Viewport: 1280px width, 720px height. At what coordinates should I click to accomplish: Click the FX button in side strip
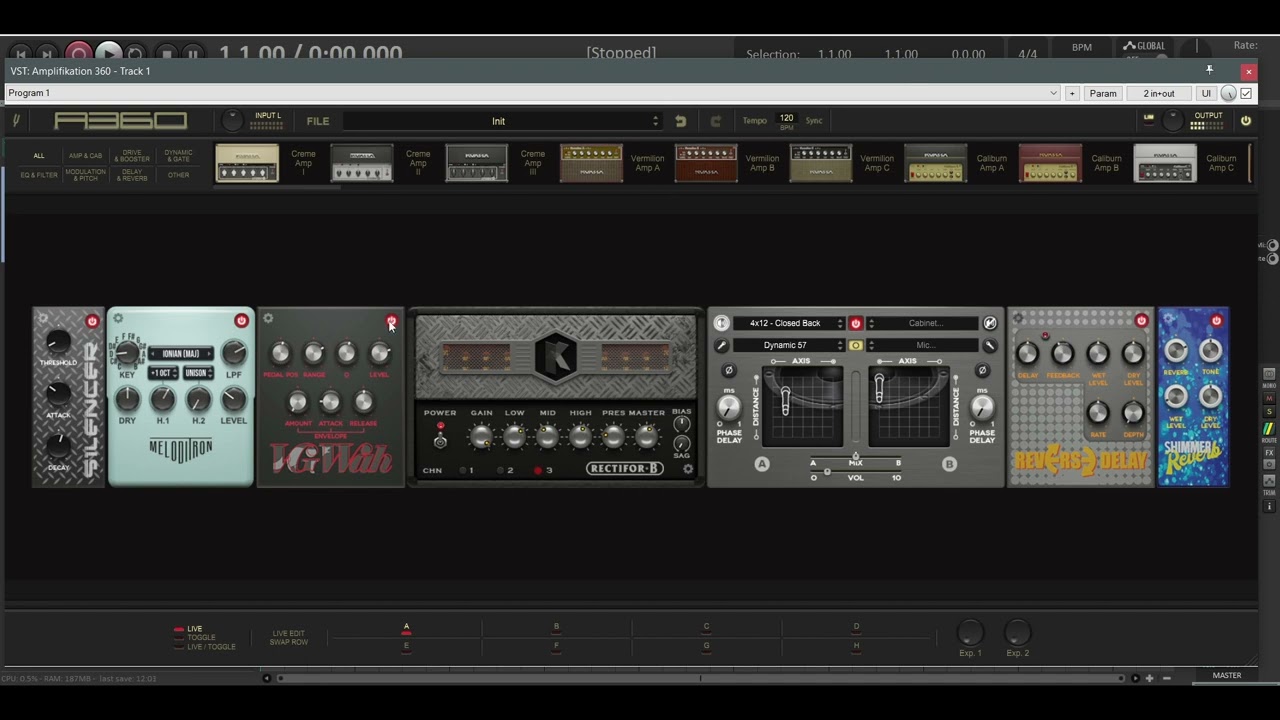pos(1269,453)
